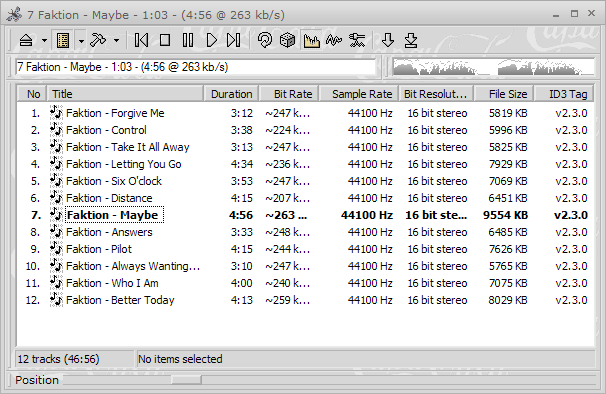The width and height of the screenshot is (606, 394).
Task: Click the ~207 k bit rate cell
Action: [x=288, y=198]
